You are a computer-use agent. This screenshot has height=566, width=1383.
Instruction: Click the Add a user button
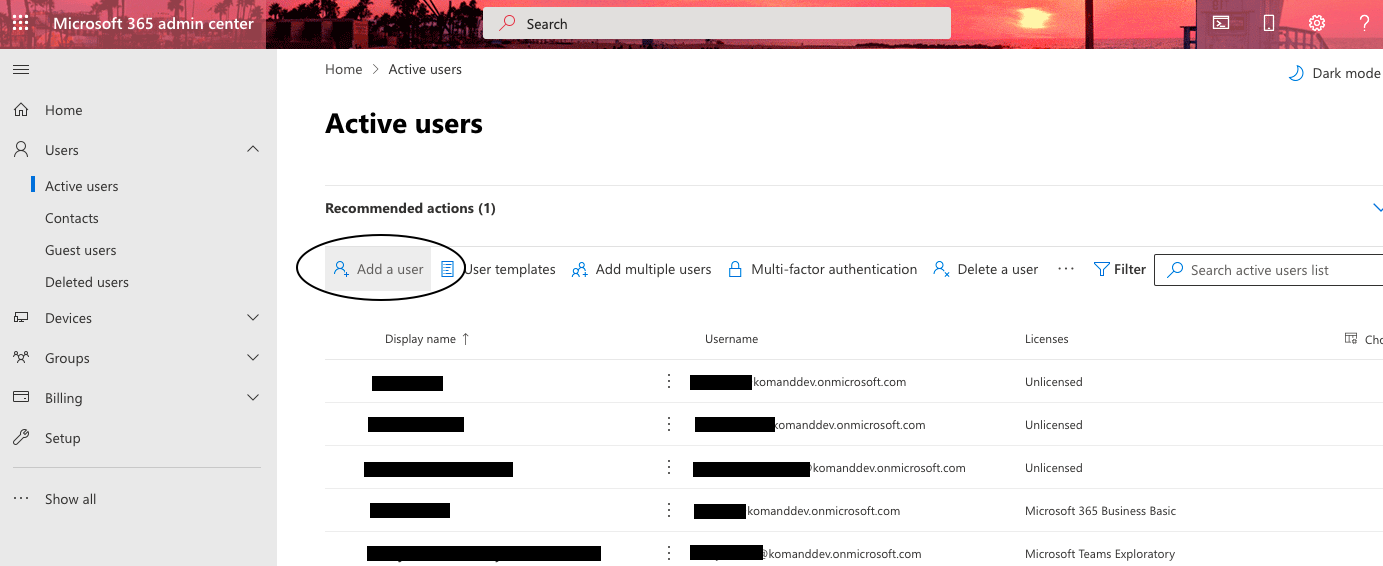click(378, 269)
